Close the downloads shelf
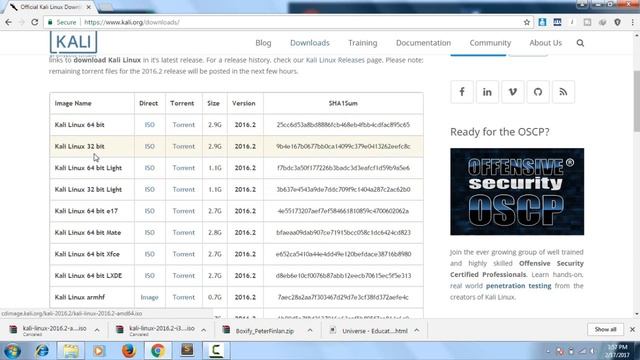Screen dimensions: 640x360 pyautogui.click(x=632, y=329)
